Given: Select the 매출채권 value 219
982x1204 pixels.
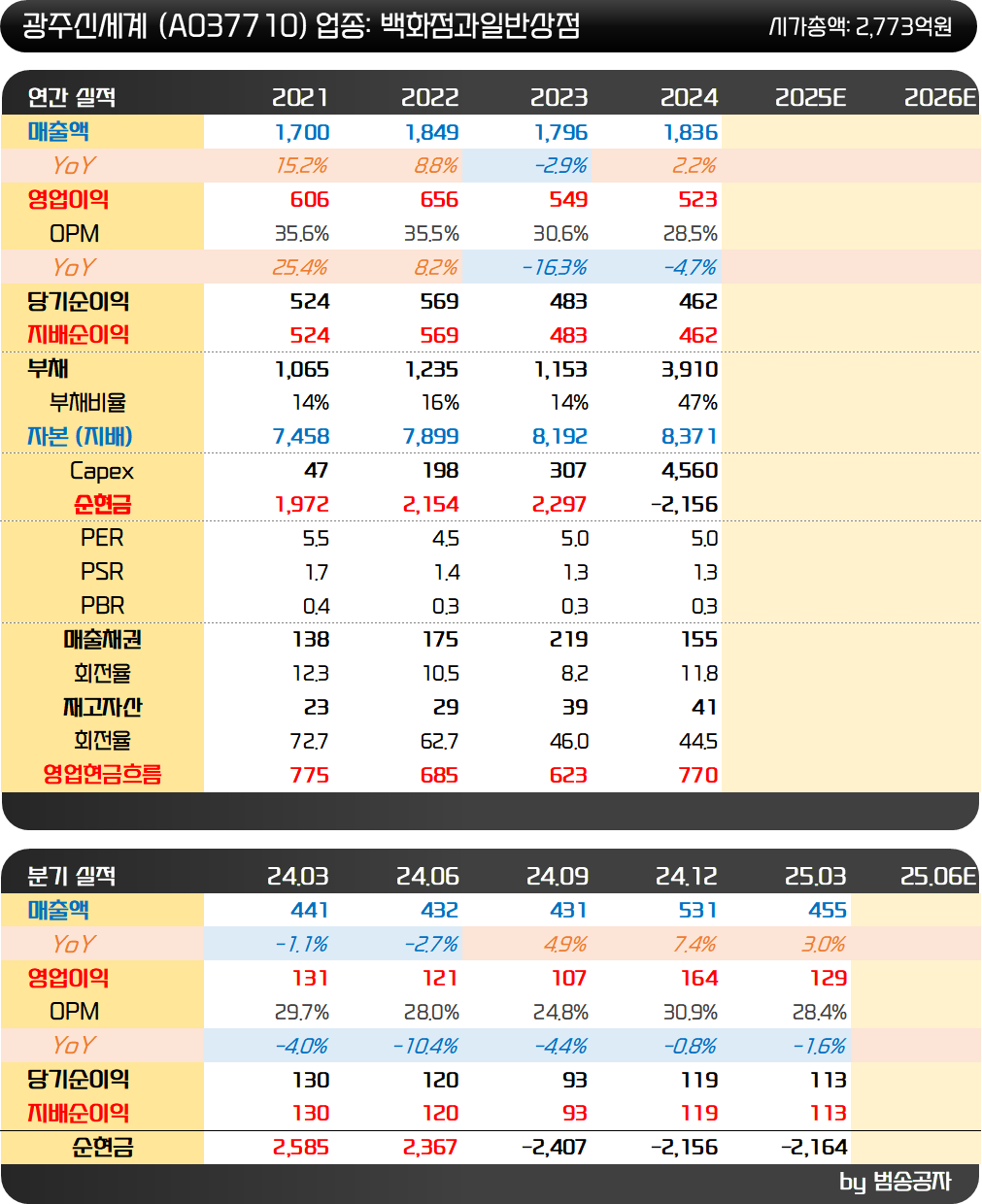Looking at the screenshot, I should pyautogui.click(x=568, y=640).
